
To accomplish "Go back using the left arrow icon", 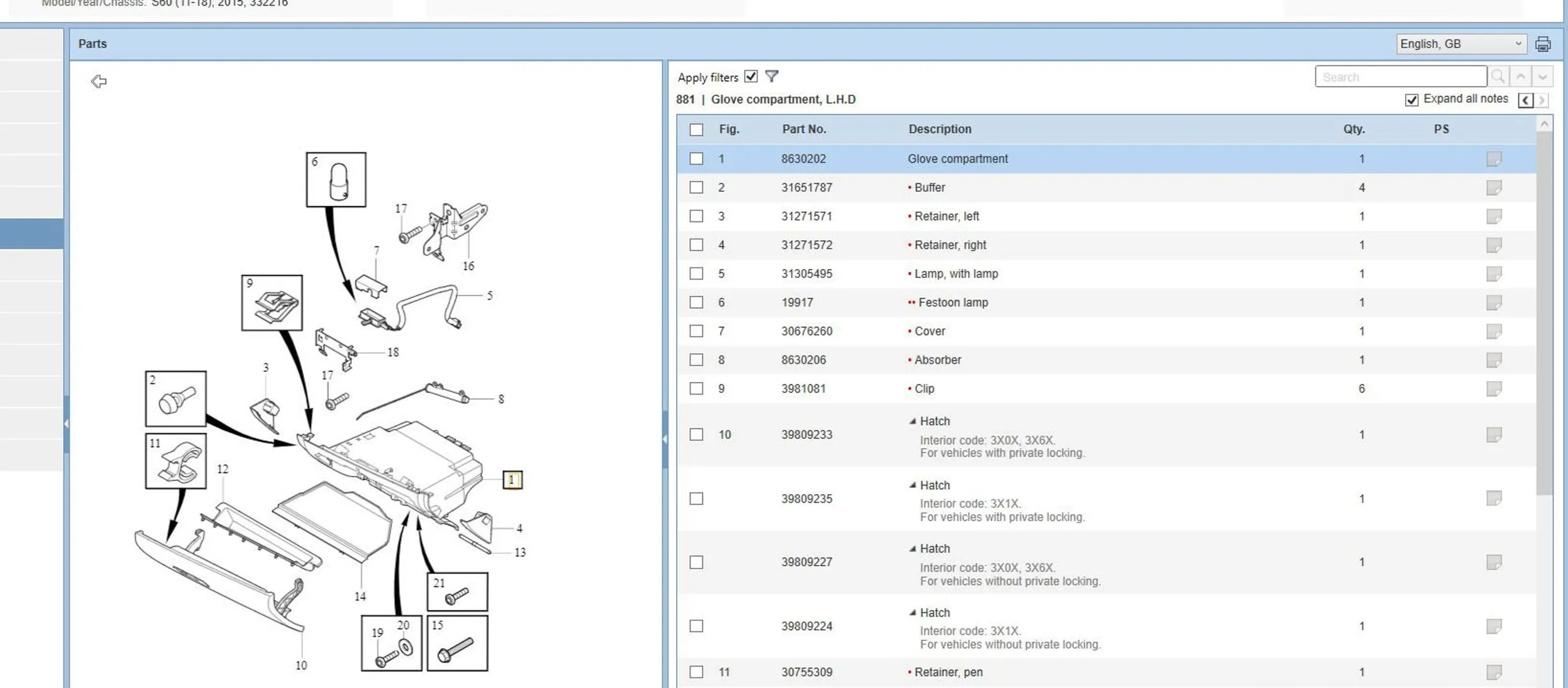I will point(98,82).
